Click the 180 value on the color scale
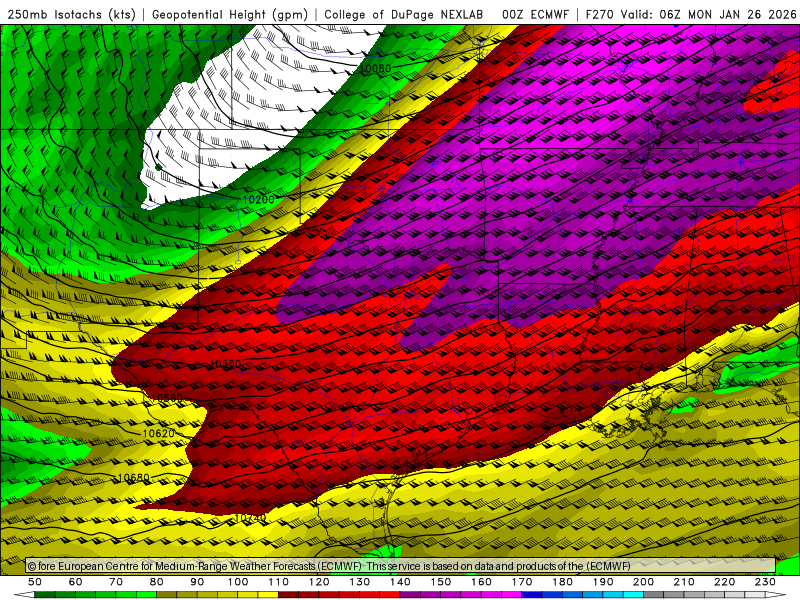This screenshot has width=800, height=600. [562, 582]
